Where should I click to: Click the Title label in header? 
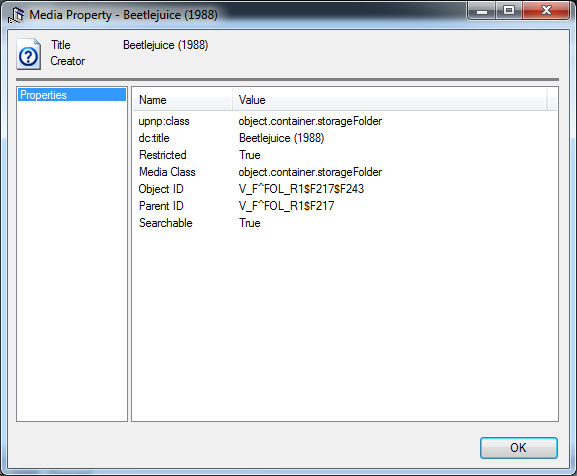(61, 45)
